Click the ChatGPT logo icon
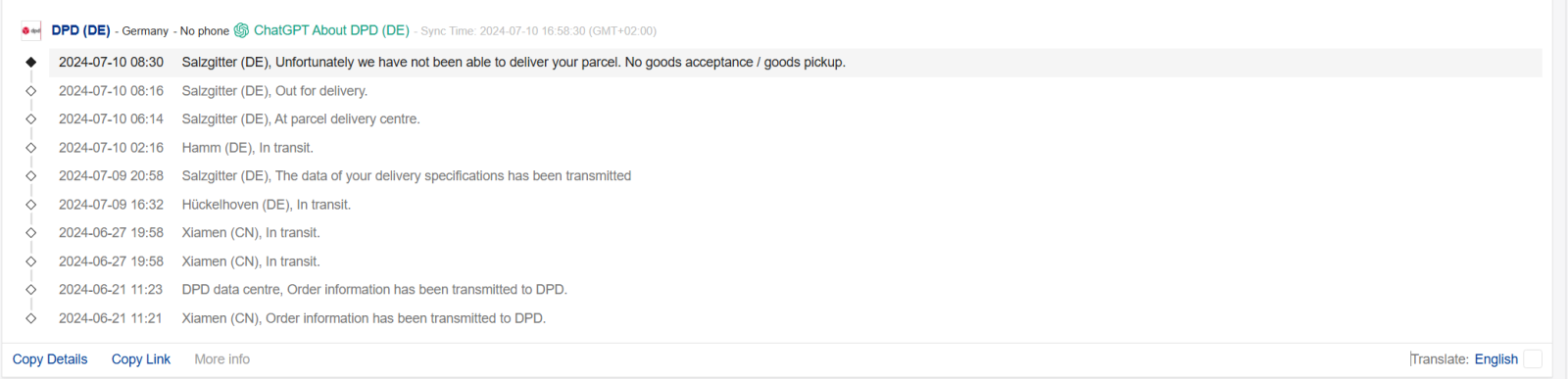Screen dimensions: 1568x379 pyautogui.click(x=241, y=30)
